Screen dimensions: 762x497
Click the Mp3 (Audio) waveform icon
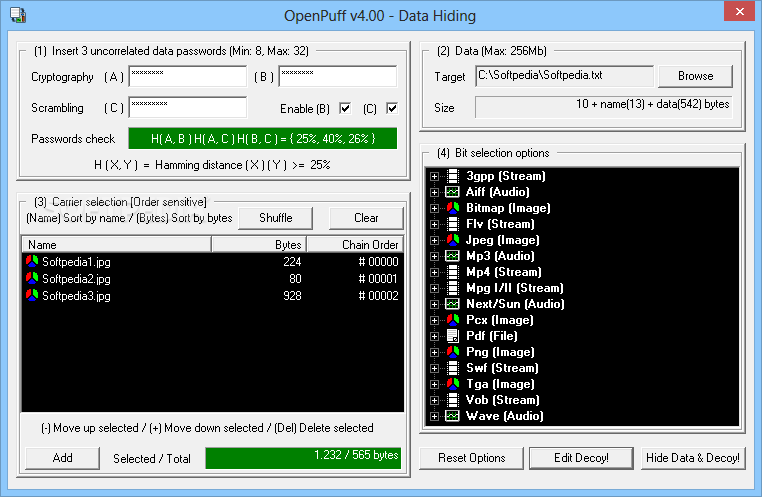pyautogui.click(x=452, y=256)
